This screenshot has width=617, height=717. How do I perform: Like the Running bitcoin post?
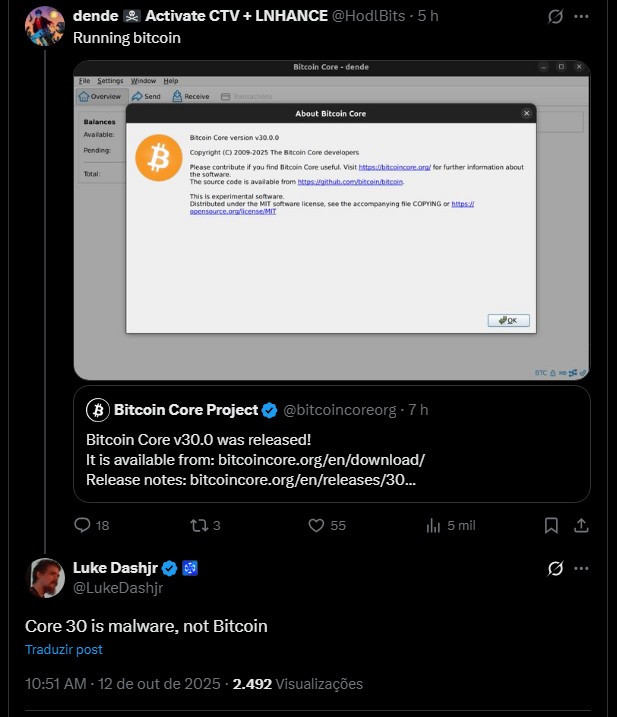[315, 525]
